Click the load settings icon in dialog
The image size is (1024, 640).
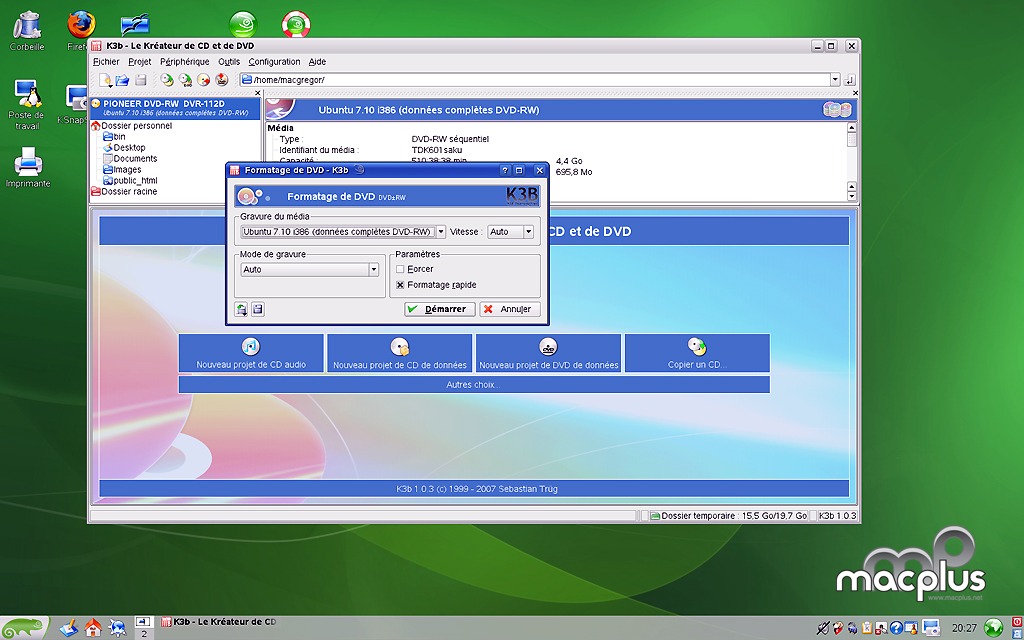click(x=241, y=309)
